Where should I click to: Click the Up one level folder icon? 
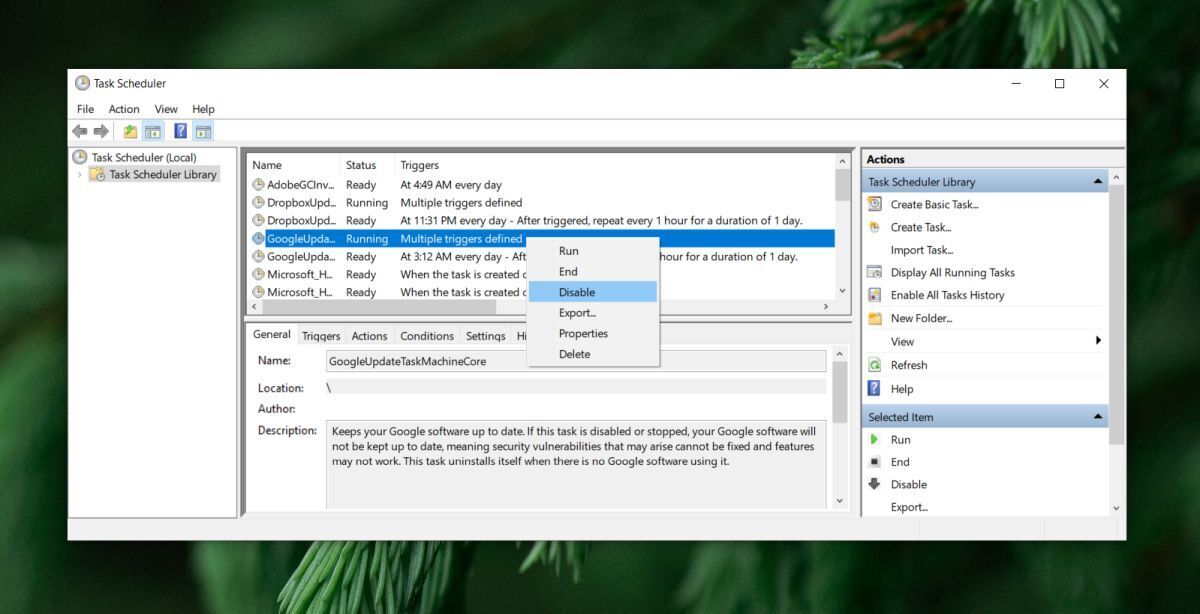click(x=130, y=131)
